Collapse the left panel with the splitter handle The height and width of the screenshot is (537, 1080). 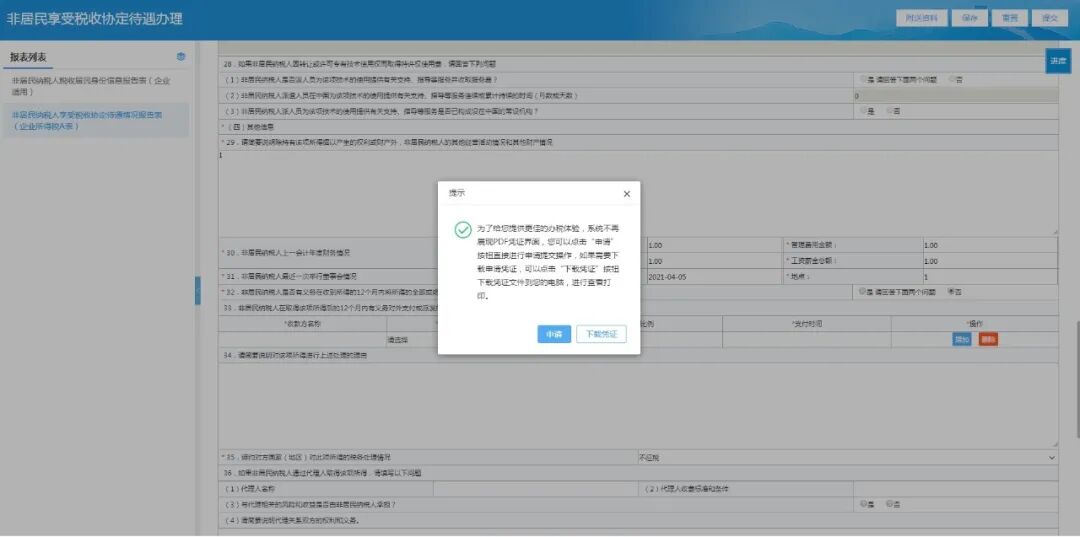point(198,291)
